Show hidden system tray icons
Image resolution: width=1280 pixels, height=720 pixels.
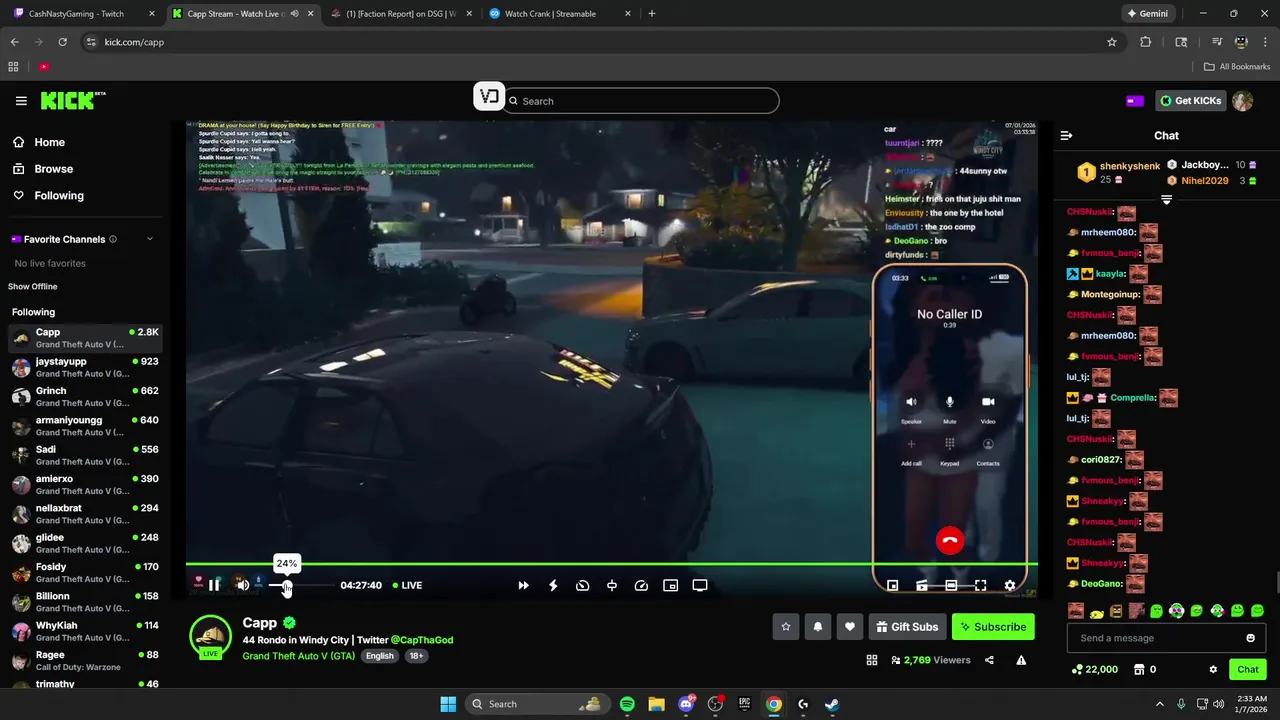[x=1160, y=704]
